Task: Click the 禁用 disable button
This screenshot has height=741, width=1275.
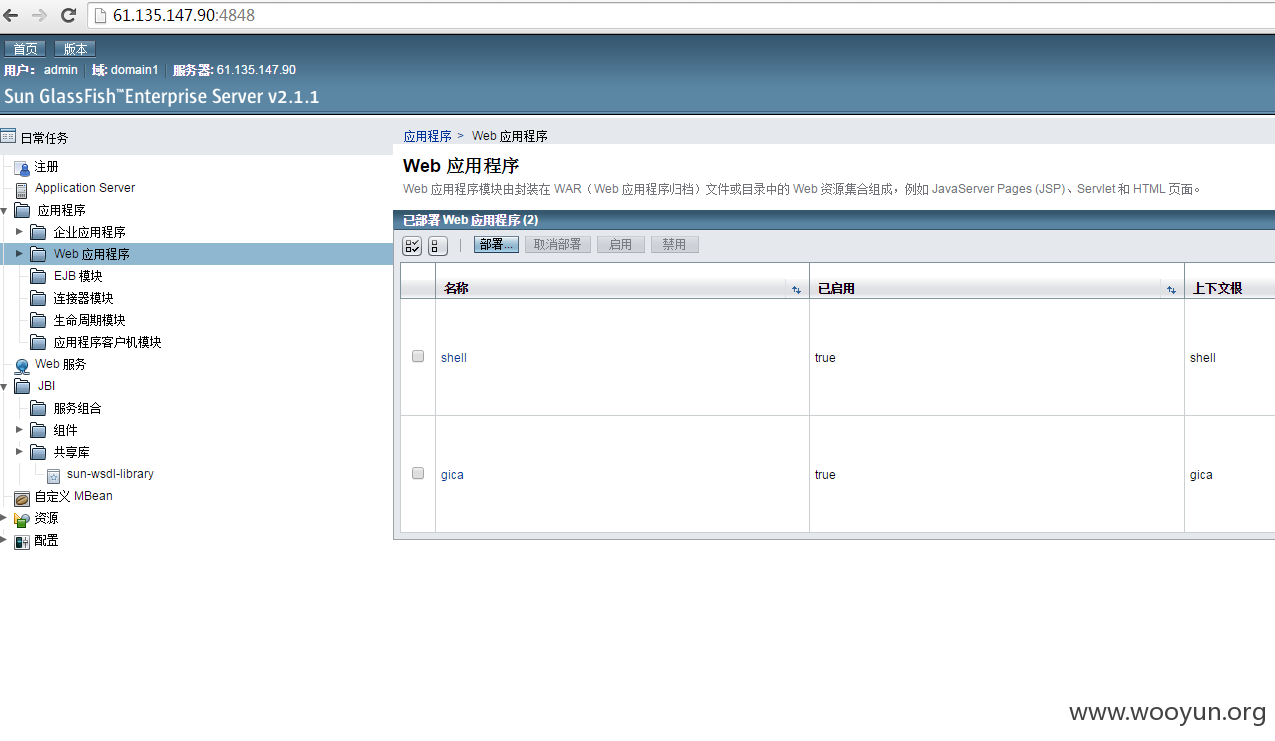Action: [675, 244]
